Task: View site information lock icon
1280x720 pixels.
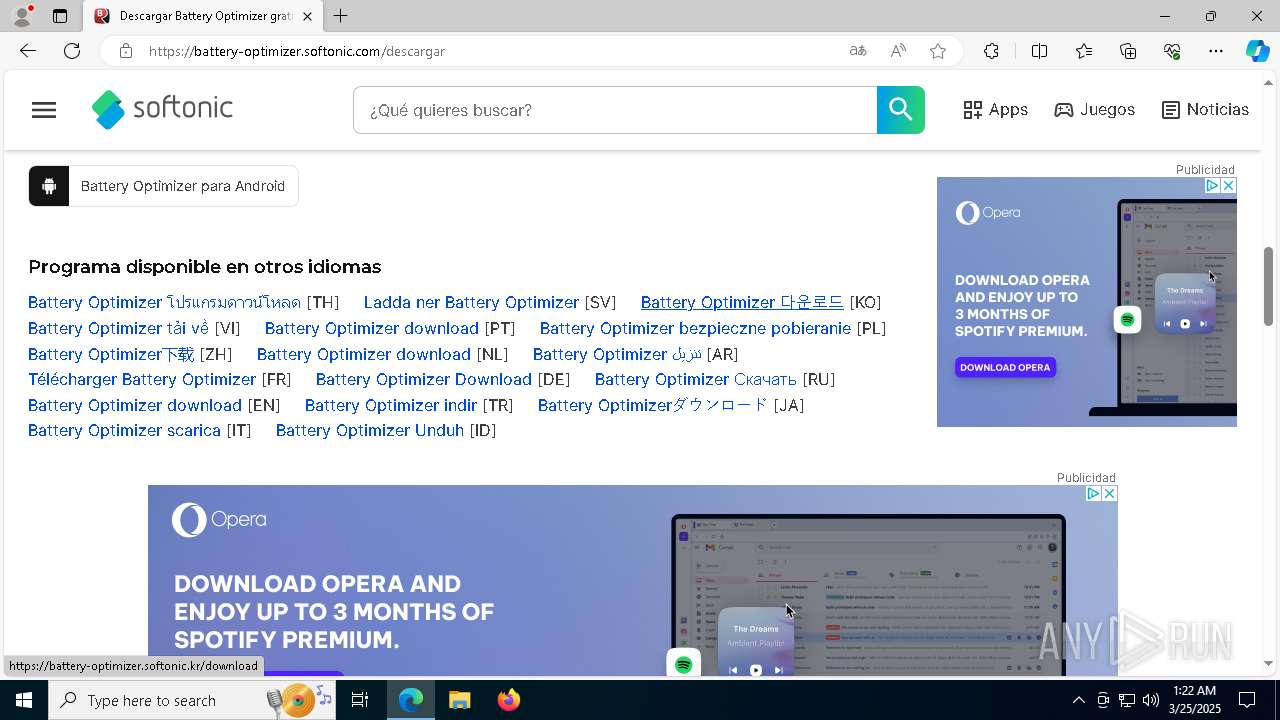Action: pos(125,51)
